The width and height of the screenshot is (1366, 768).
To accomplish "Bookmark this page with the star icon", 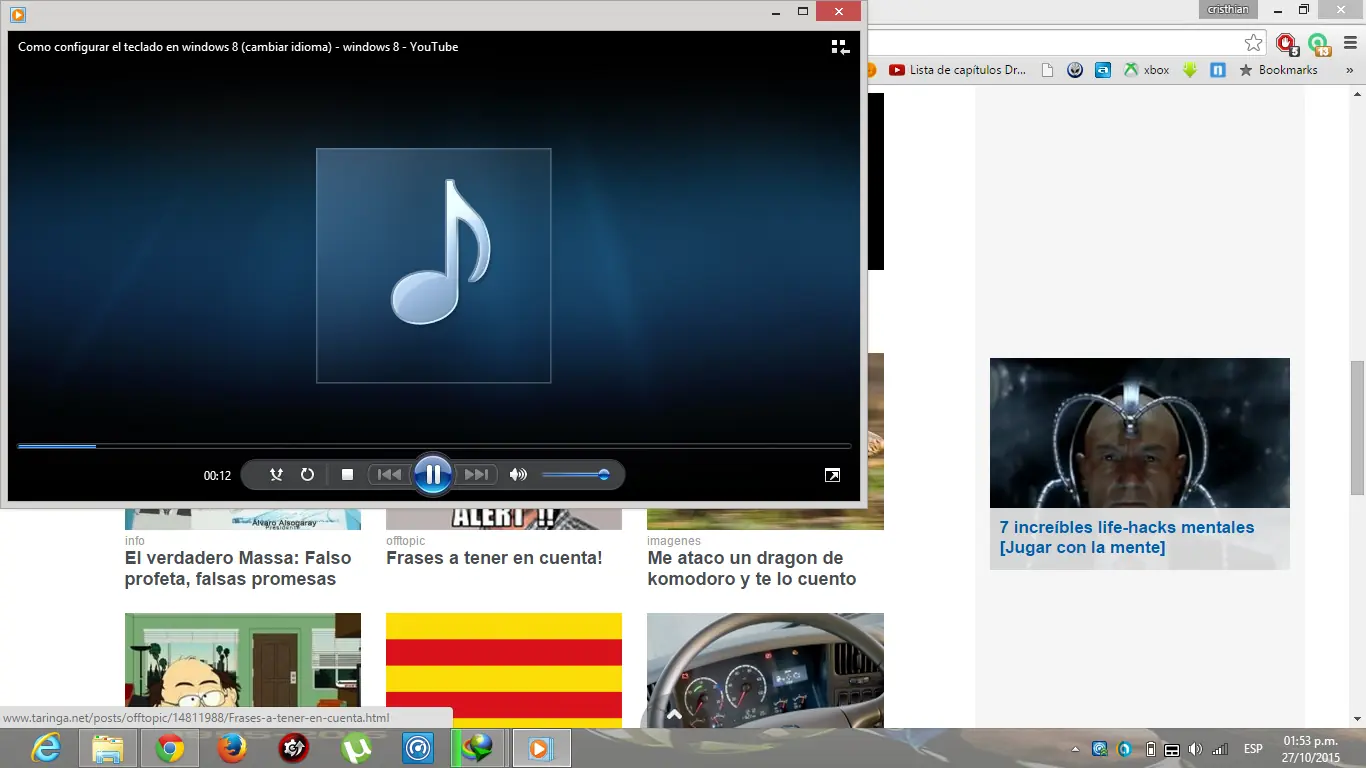I will pyautogui.click(x=1253, y=43).
